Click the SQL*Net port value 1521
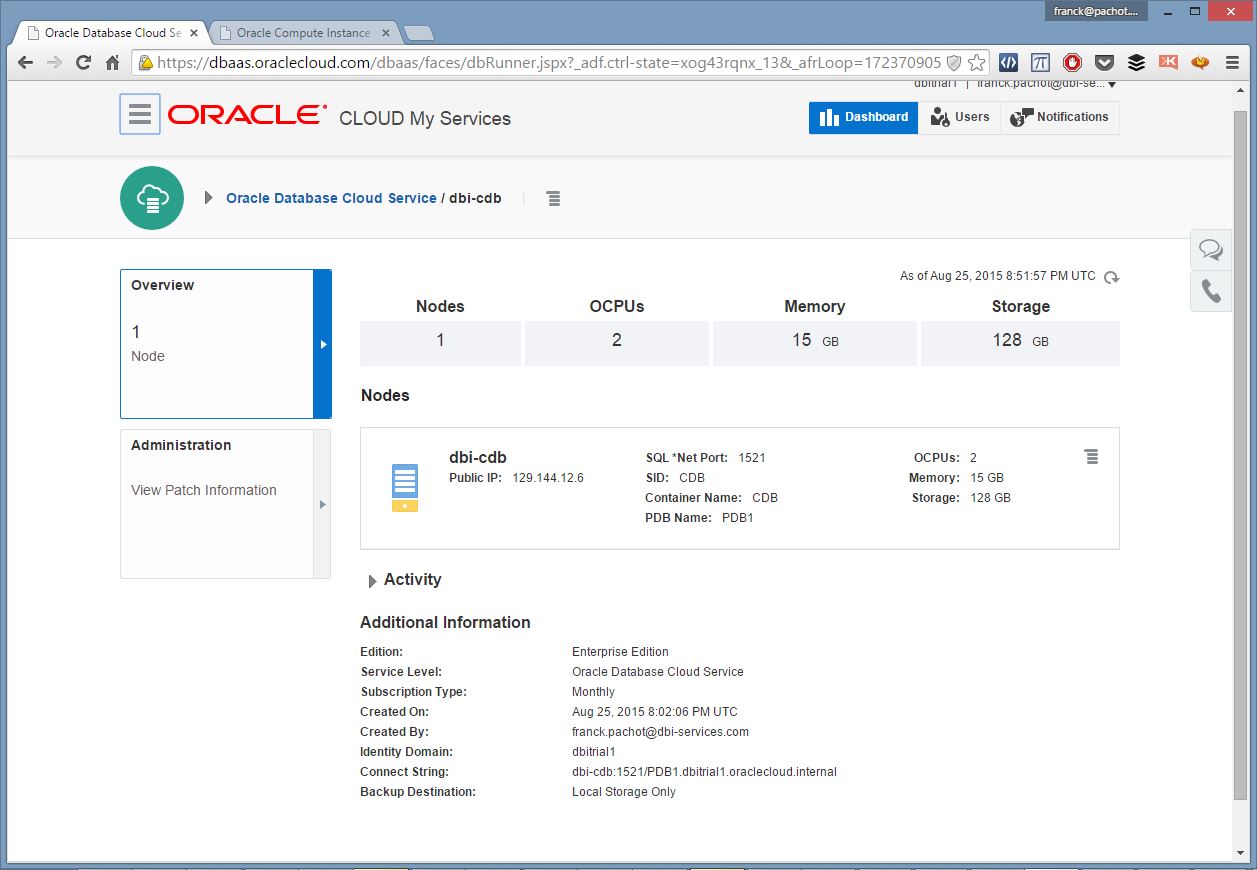The image size is (1257, 870). click(x=752, y=458)
